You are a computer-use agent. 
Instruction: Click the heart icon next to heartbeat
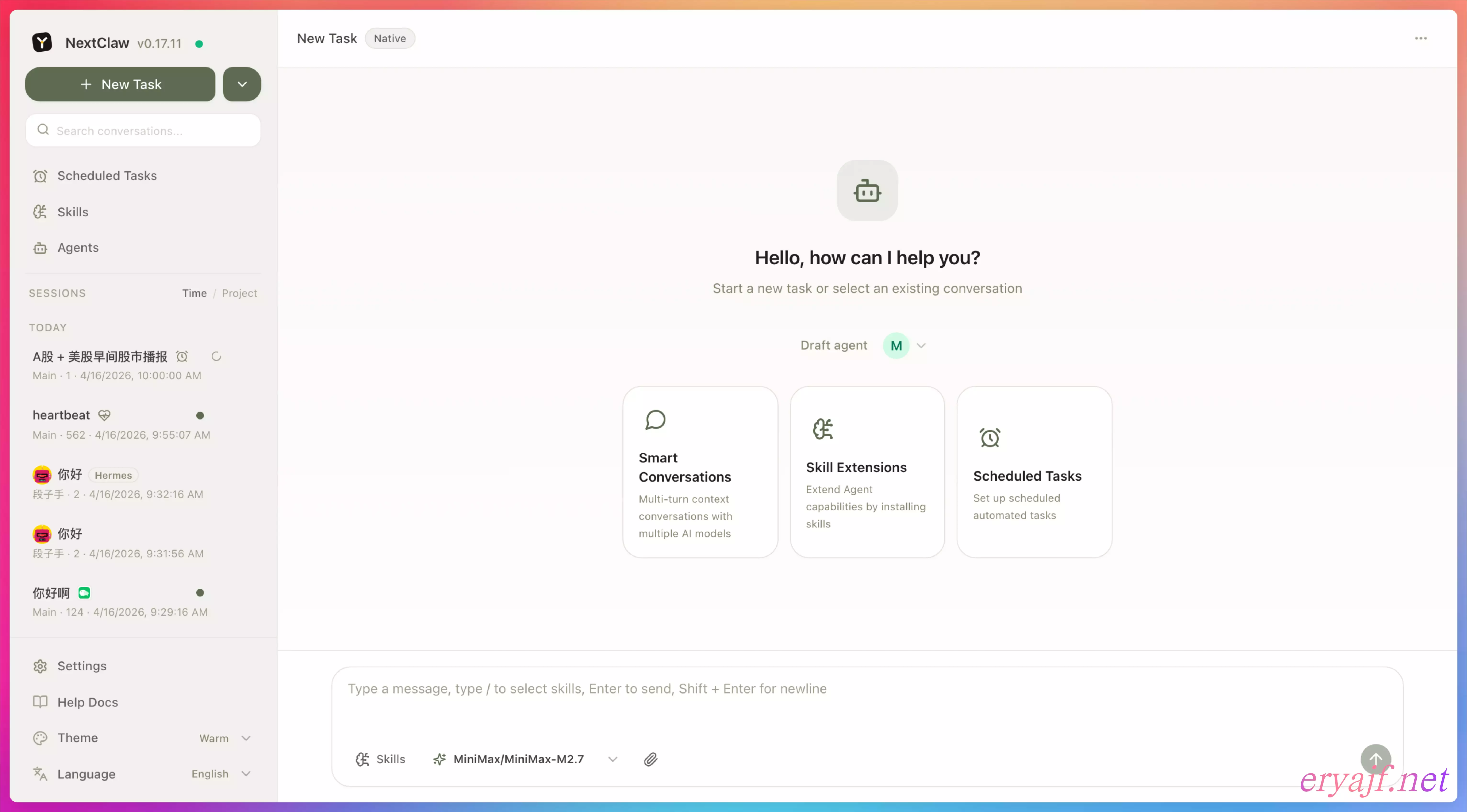(x=104, y=415)
